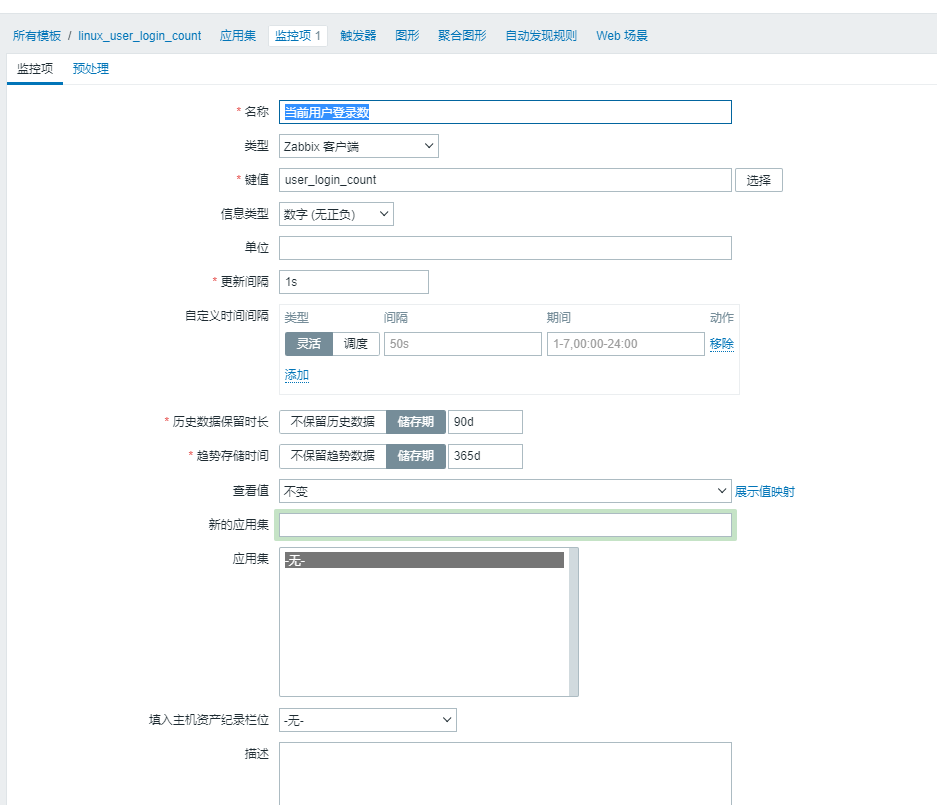
Task: Select -无- in the 应用集 list
Action: click(x=424, y=561)
